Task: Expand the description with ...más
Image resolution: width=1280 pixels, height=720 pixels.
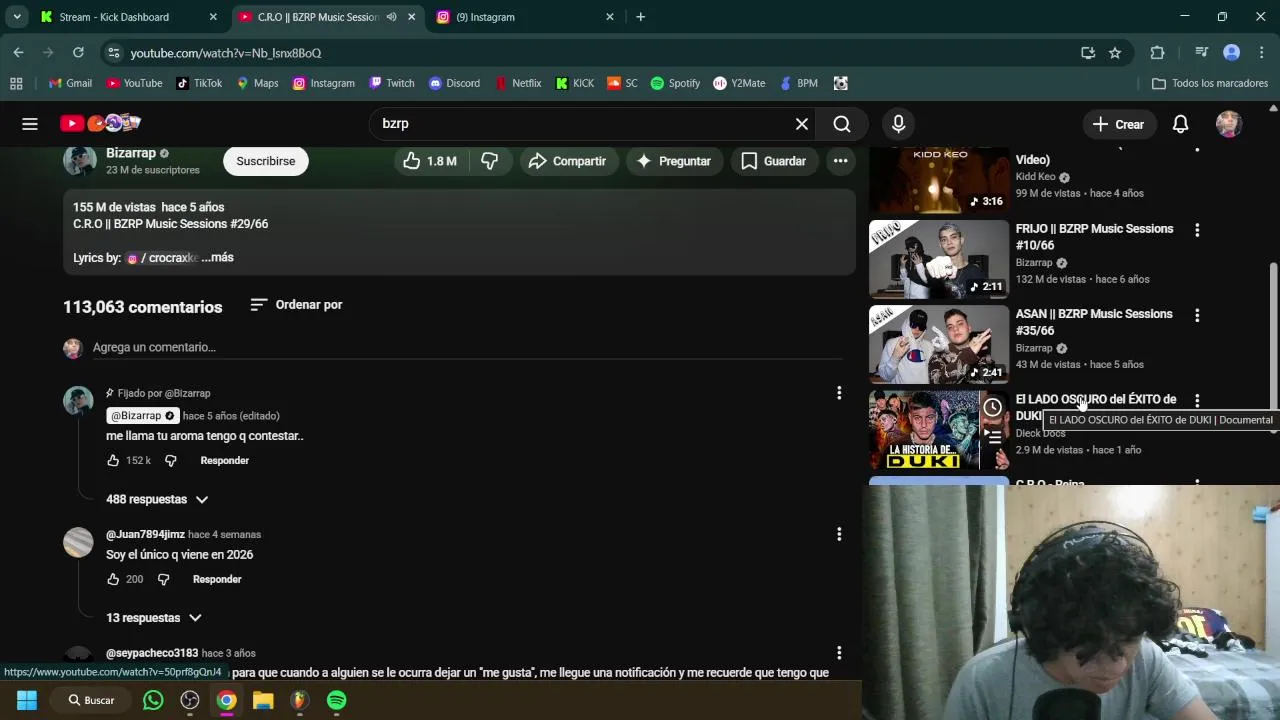Action: point(217,257)
